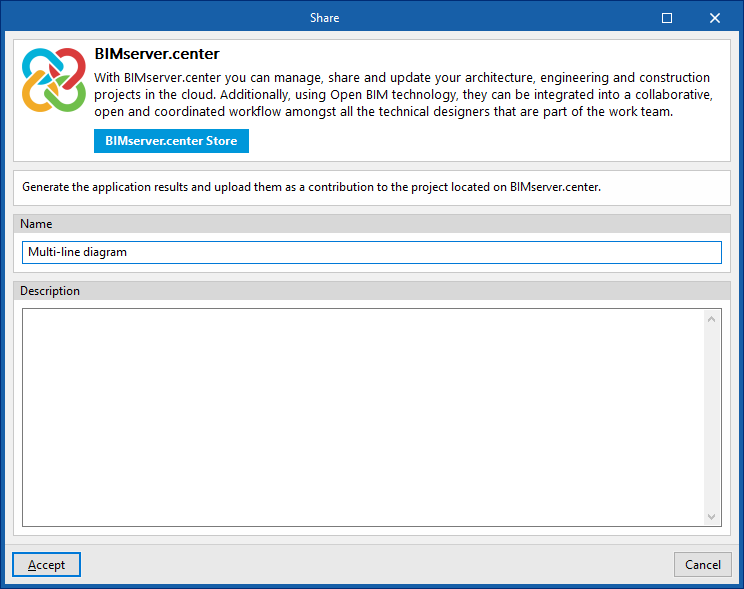Close the Share dialog
The height and width of the screenshot is (589, 744).
point(715,18)
